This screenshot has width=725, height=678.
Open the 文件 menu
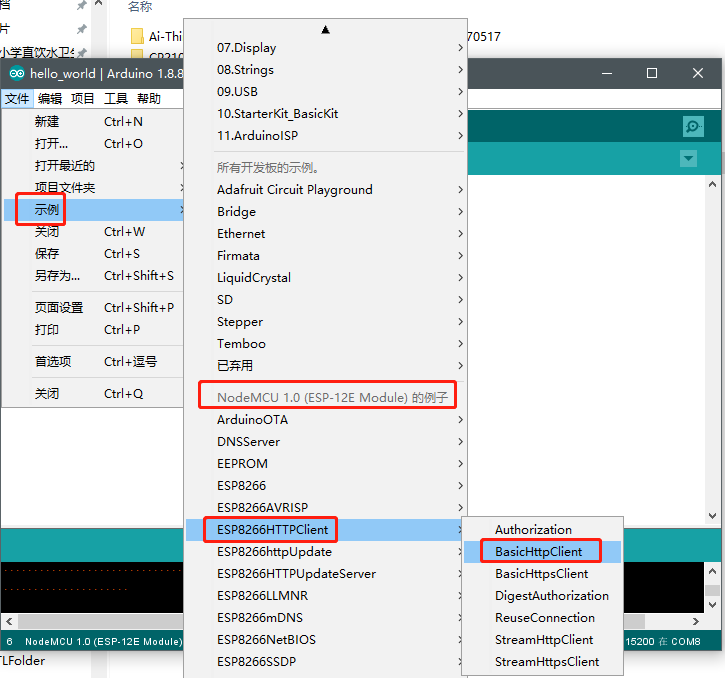17,99
